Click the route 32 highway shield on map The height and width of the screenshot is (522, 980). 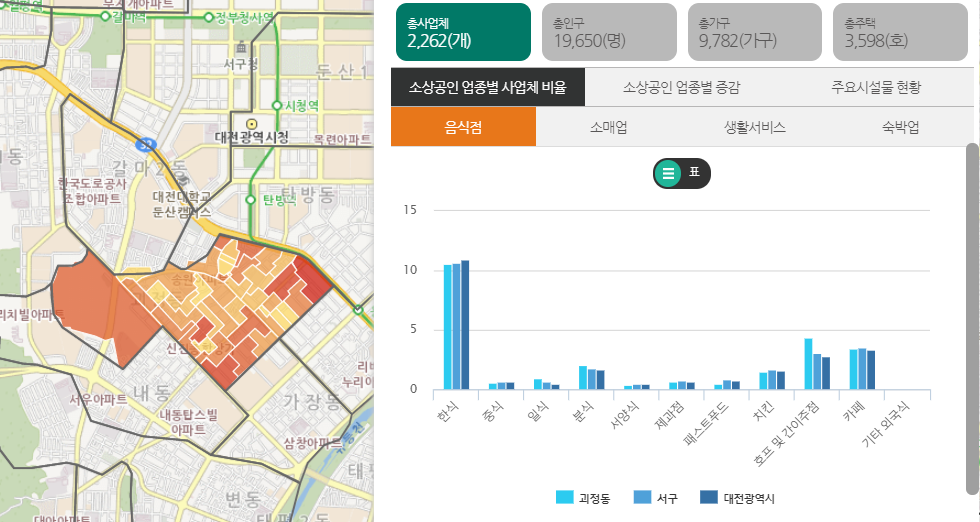[146, 145]
